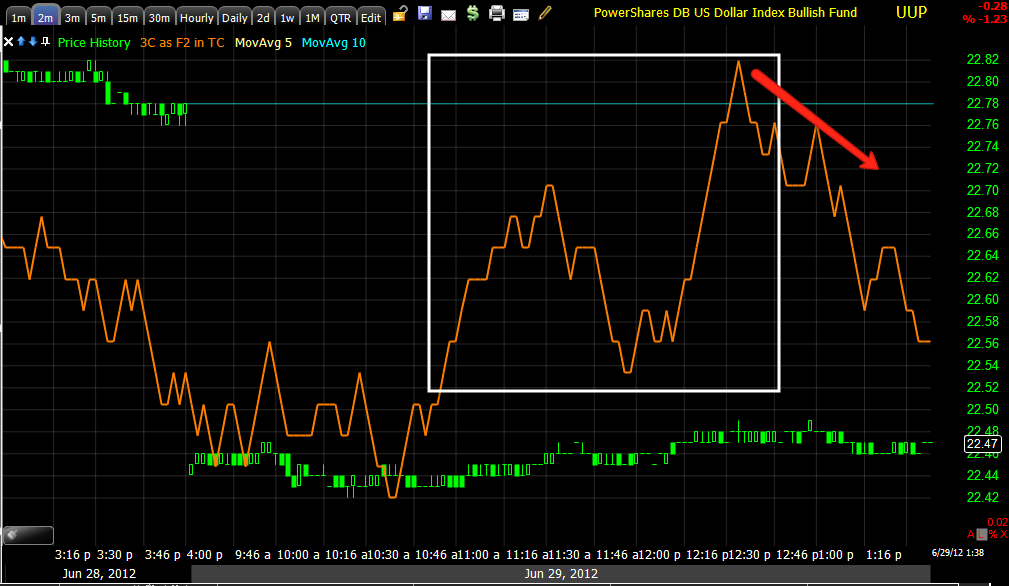Click the 3C as F2 in TC label
1009x586 pixels.
[x=182, y=42]
